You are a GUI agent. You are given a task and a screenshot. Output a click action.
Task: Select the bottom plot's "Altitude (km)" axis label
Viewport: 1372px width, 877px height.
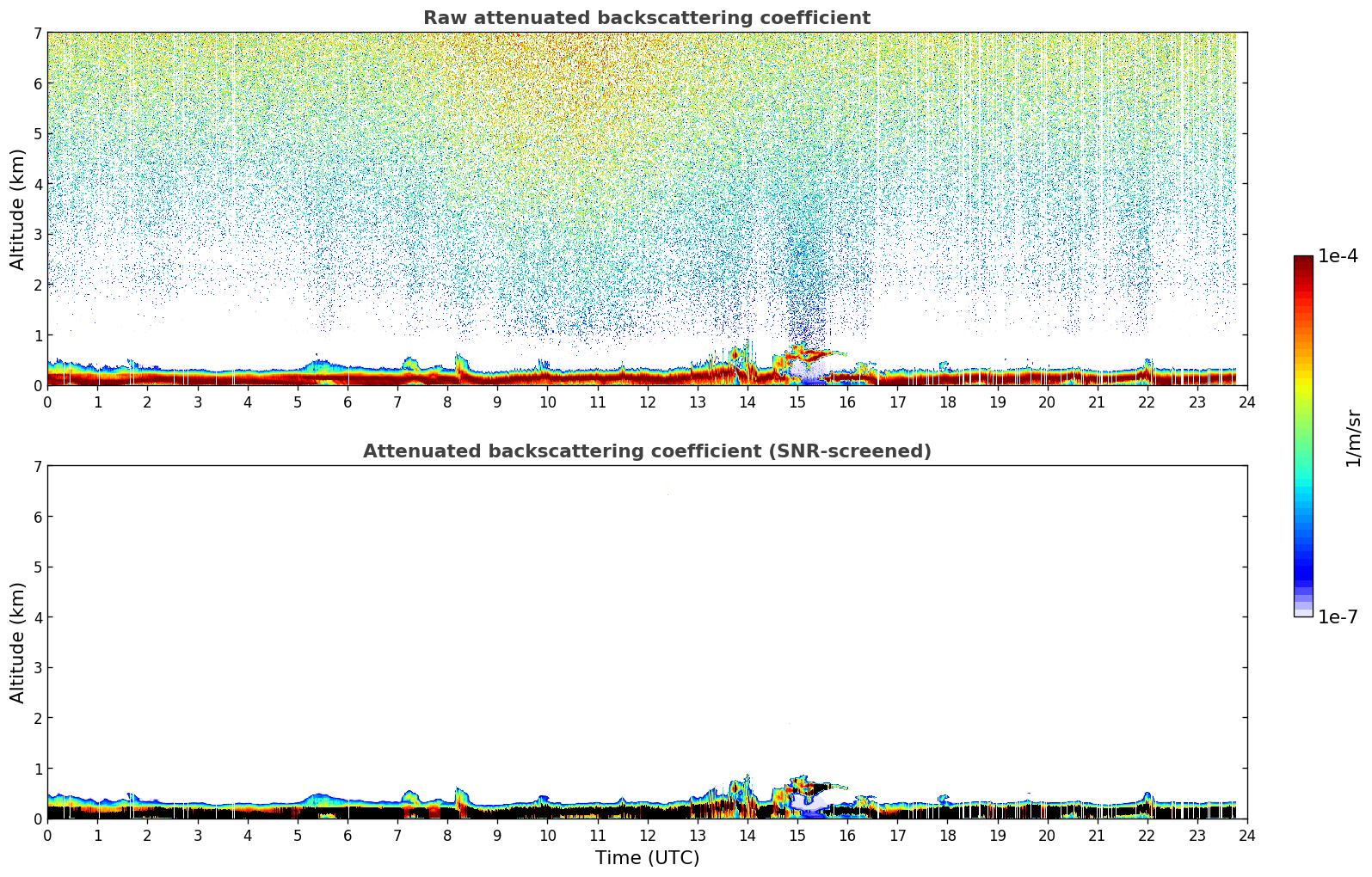(18, 642)
